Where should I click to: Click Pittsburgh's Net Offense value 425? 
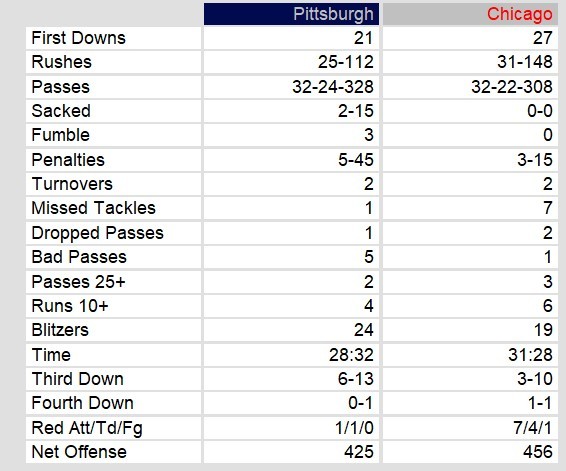click(358, 452)
